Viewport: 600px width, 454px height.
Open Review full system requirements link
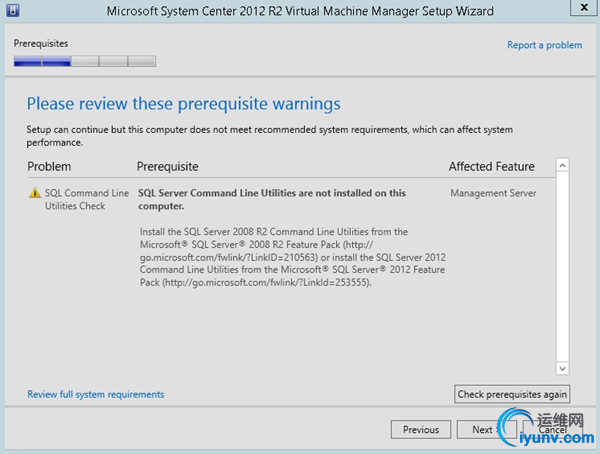click(96, 394)
